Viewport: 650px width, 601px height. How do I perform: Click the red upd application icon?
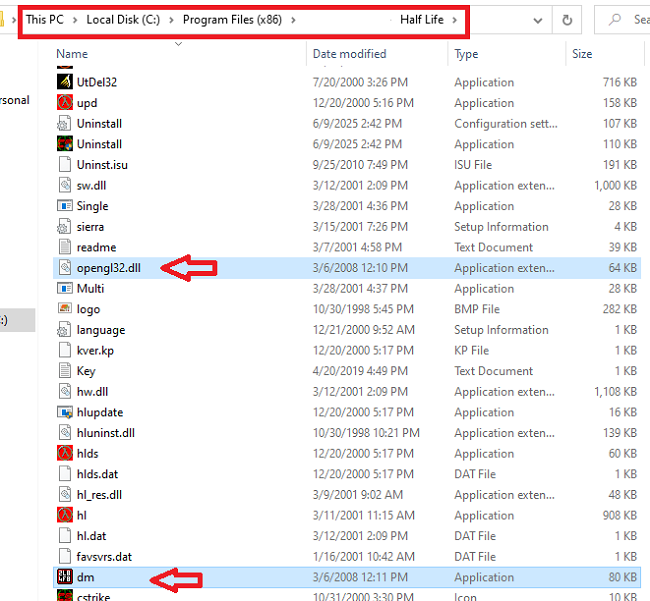pyautogui.click(x=65, y=103)
